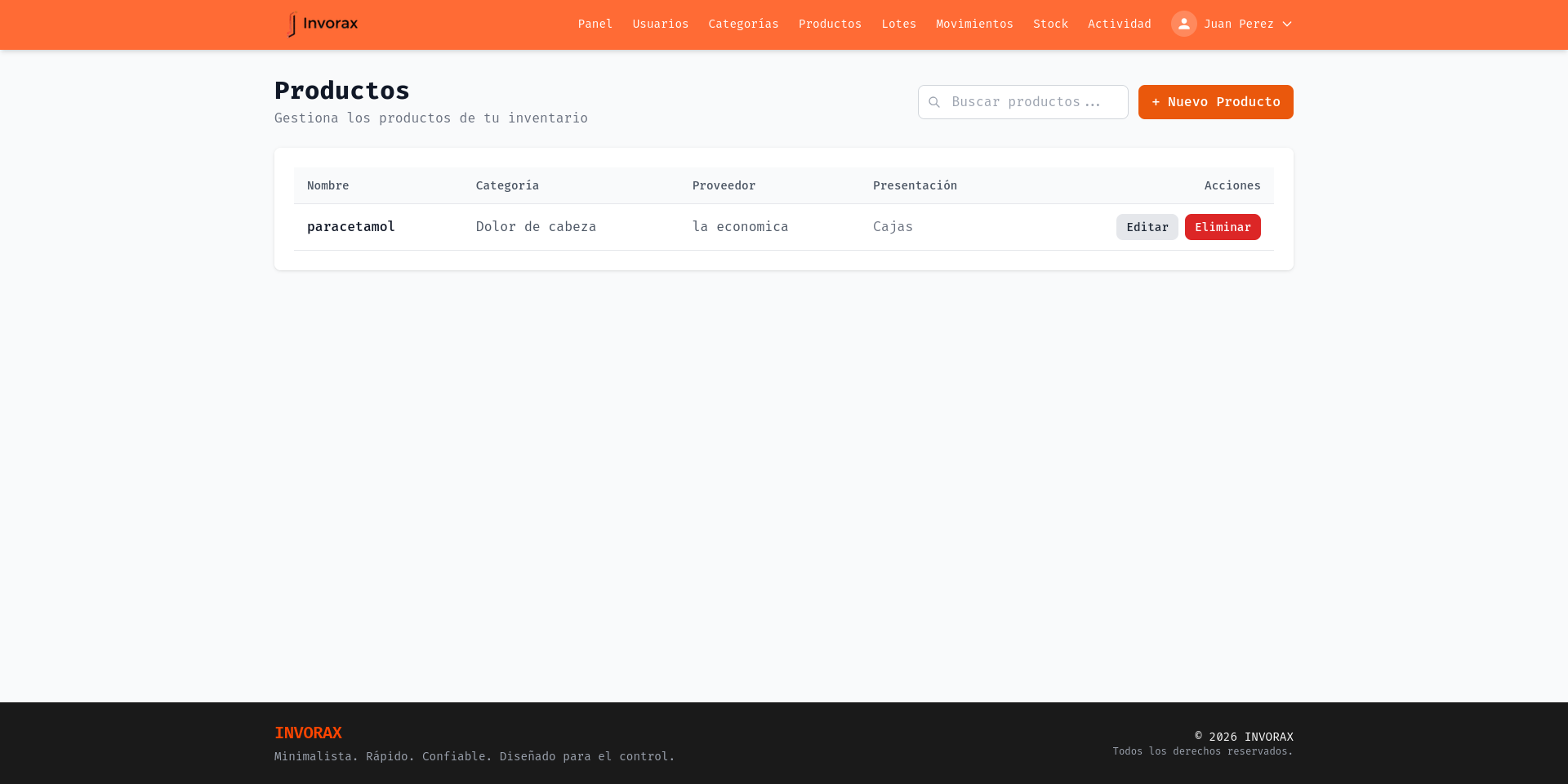Click the Nombre column header
Image resolution: width=1568 pixels, height=784 pixels.
coord(327,185)
